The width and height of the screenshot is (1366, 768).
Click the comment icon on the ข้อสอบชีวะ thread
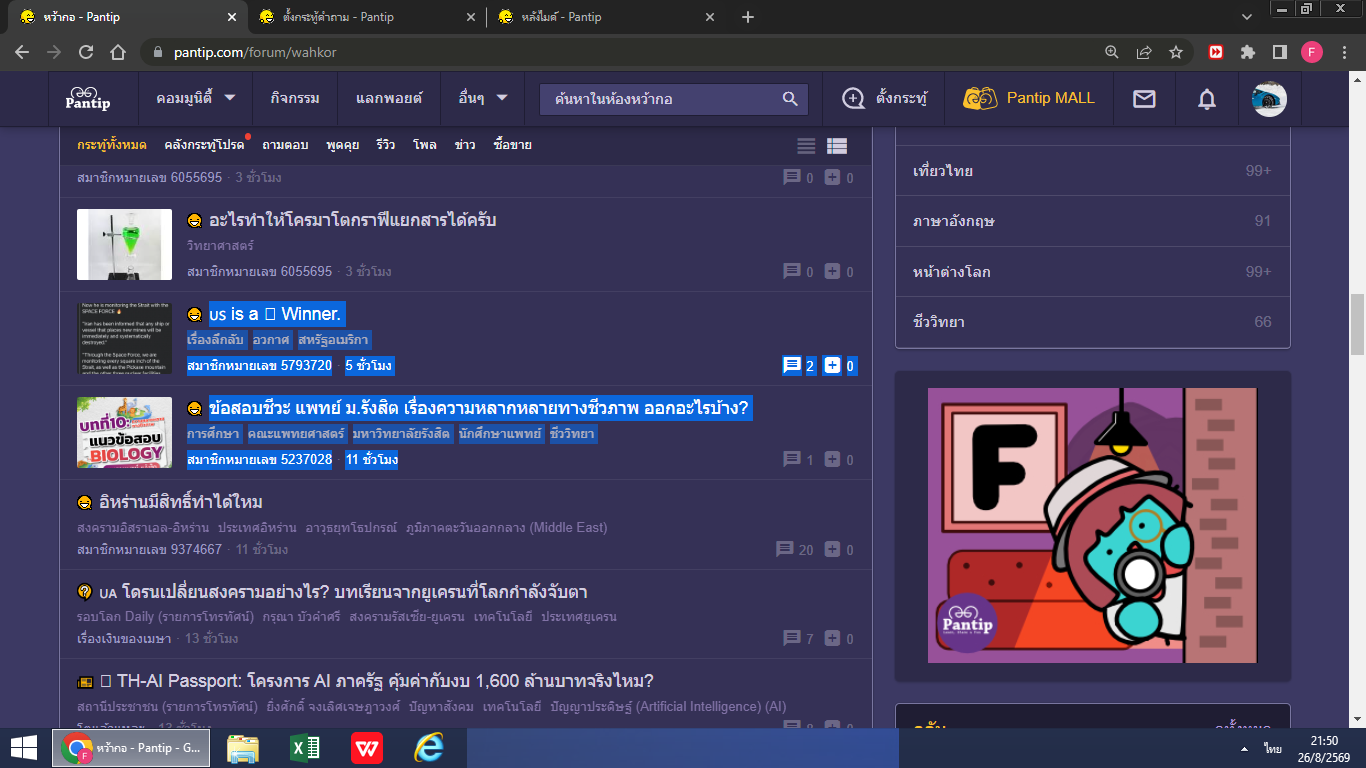(x=792, y=459)
